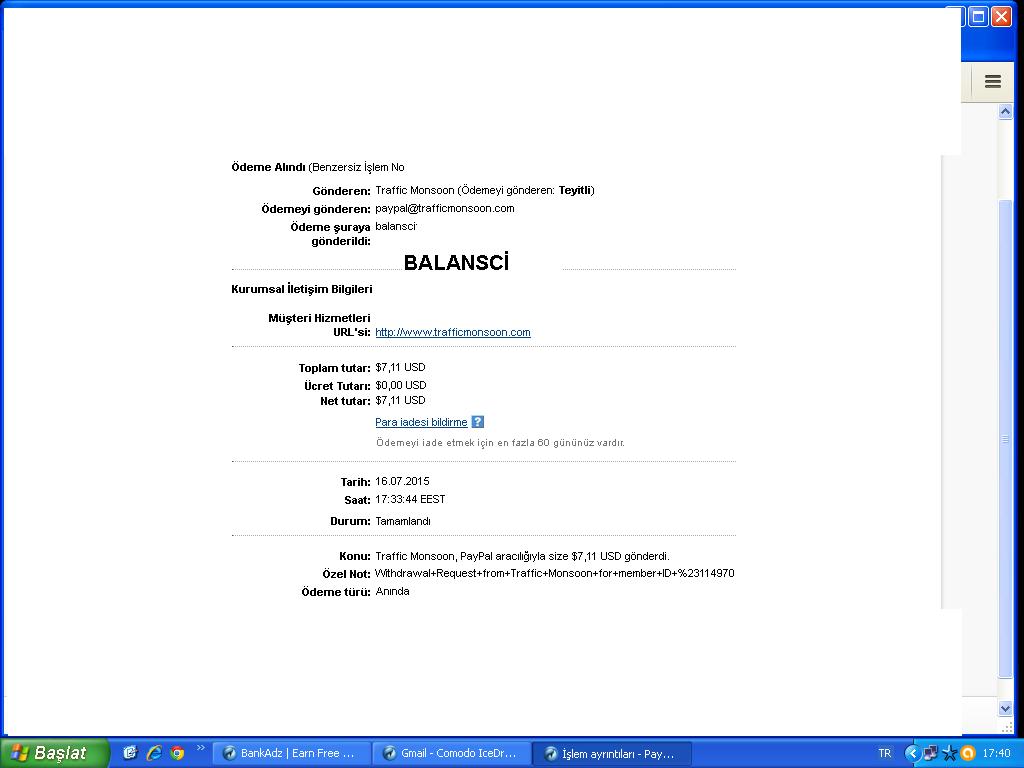Launch Internet Explorer from quick launch
Screen dimensions: 1024x768
tap(153, 753)
